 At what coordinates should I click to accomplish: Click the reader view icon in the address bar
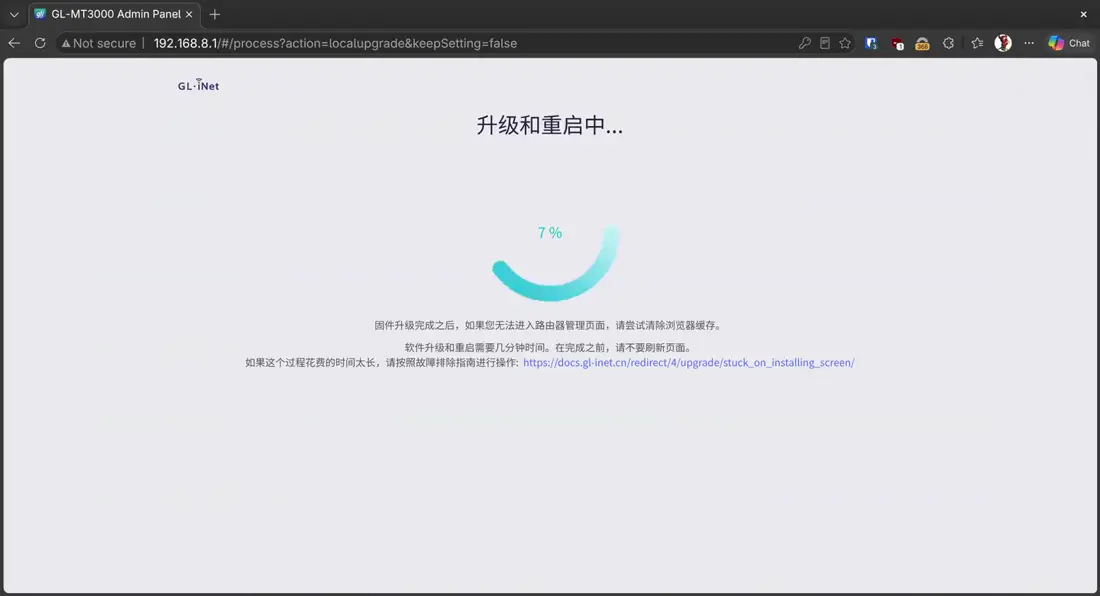[x=825, y=43]
